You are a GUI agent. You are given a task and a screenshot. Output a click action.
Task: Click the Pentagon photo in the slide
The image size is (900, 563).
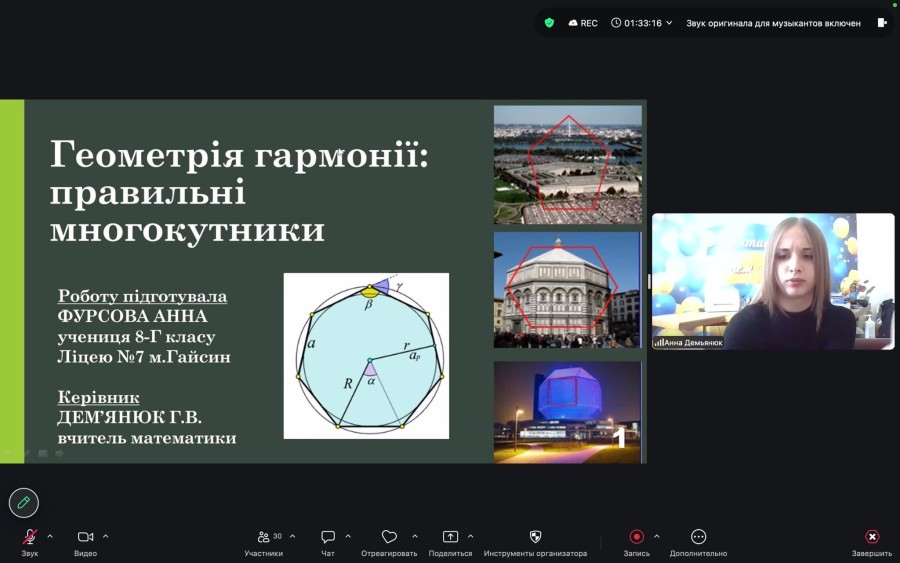click(x=568, y=164)
